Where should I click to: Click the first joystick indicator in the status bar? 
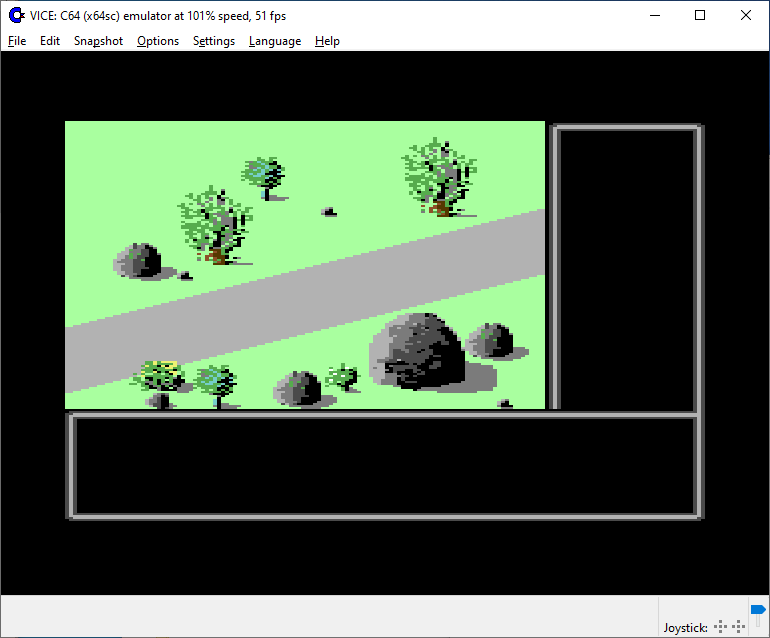coord(720,627)
